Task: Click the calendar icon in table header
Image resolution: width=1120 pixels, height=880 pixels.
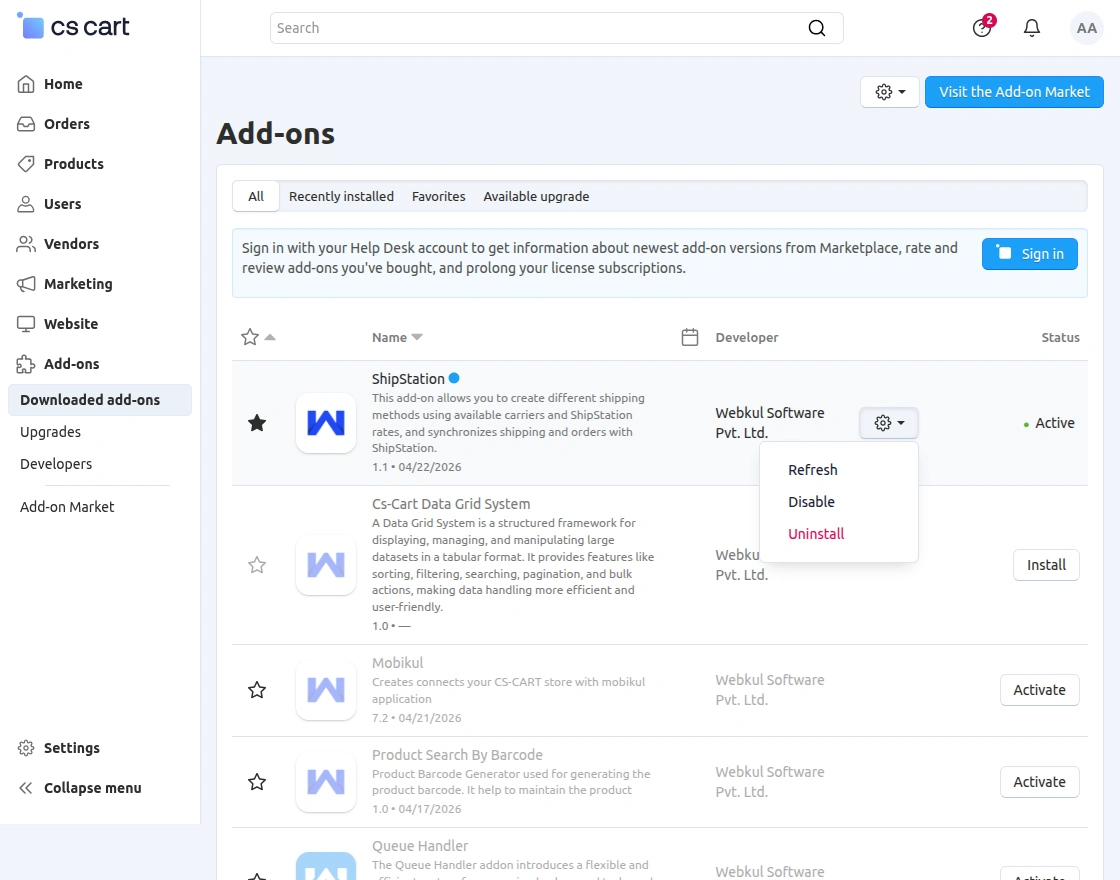Action: click(689, 337)
